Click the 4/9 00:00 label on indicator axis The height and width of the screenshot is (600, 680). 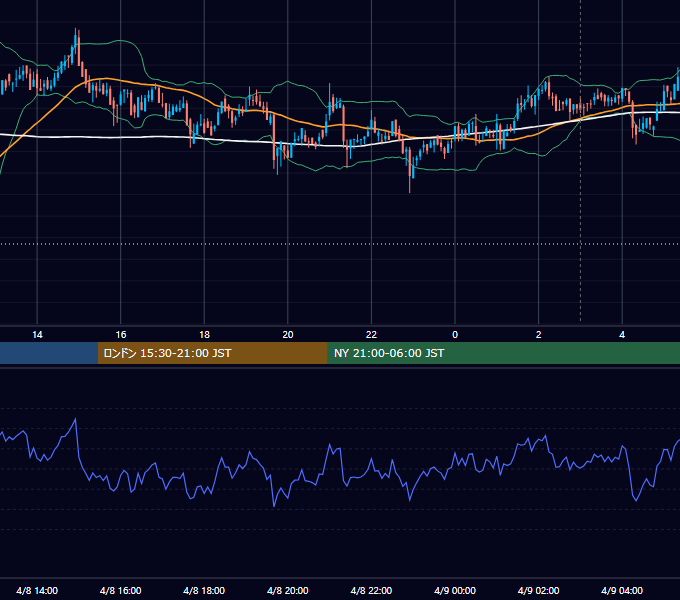click(x=455, y=590)
